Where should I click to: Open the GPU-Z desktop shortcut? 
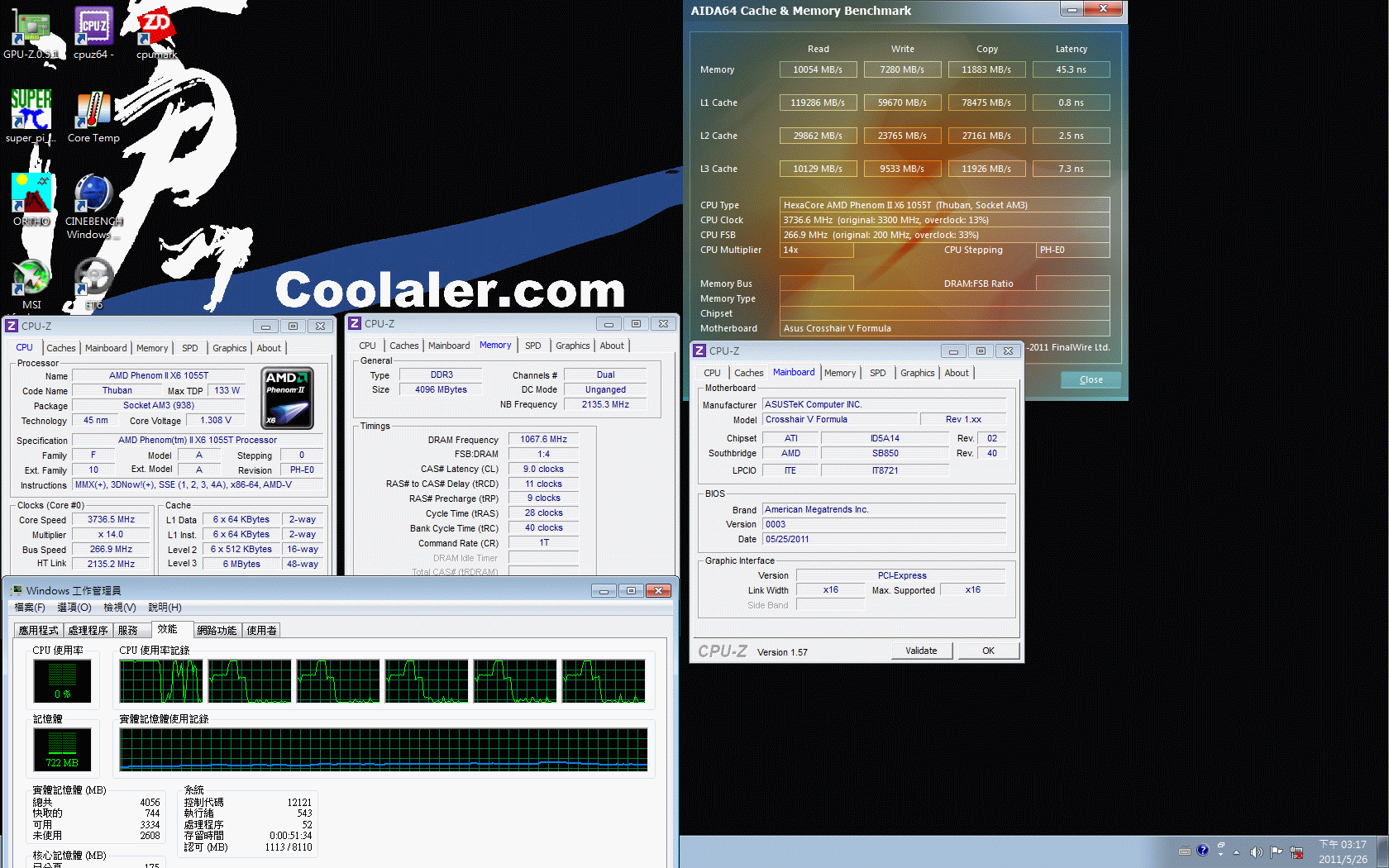click(31, 33)
